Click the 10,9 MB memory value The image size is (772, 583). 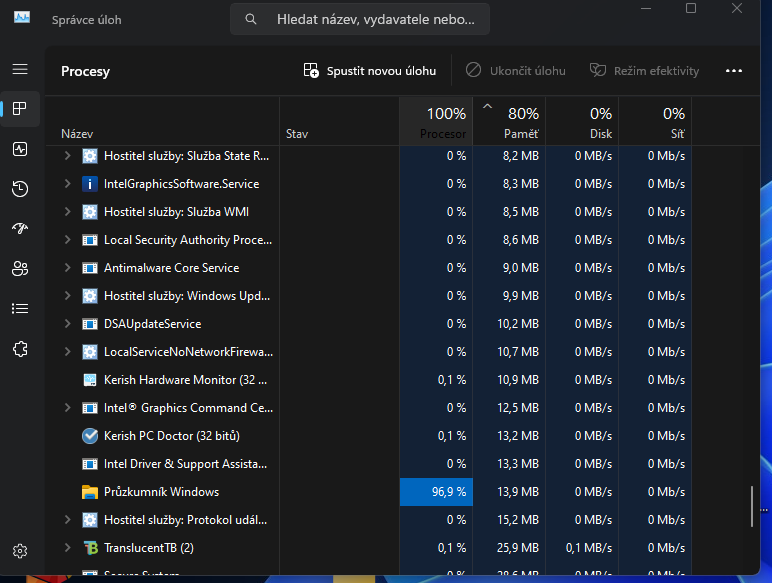pos(518,380)
